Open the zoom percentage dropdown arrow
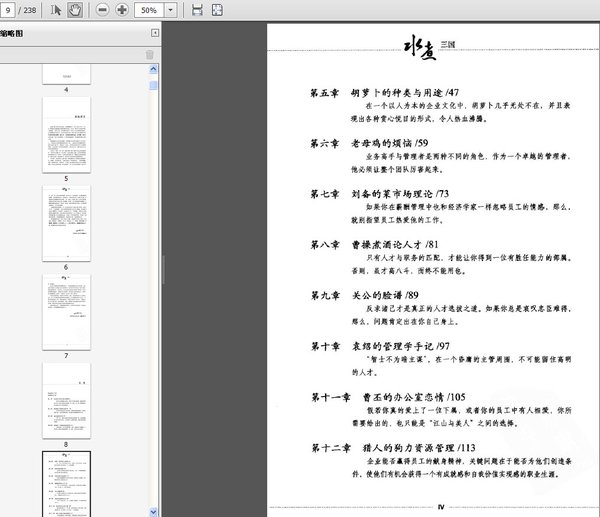Screen dimensions: 600x517 171,10
